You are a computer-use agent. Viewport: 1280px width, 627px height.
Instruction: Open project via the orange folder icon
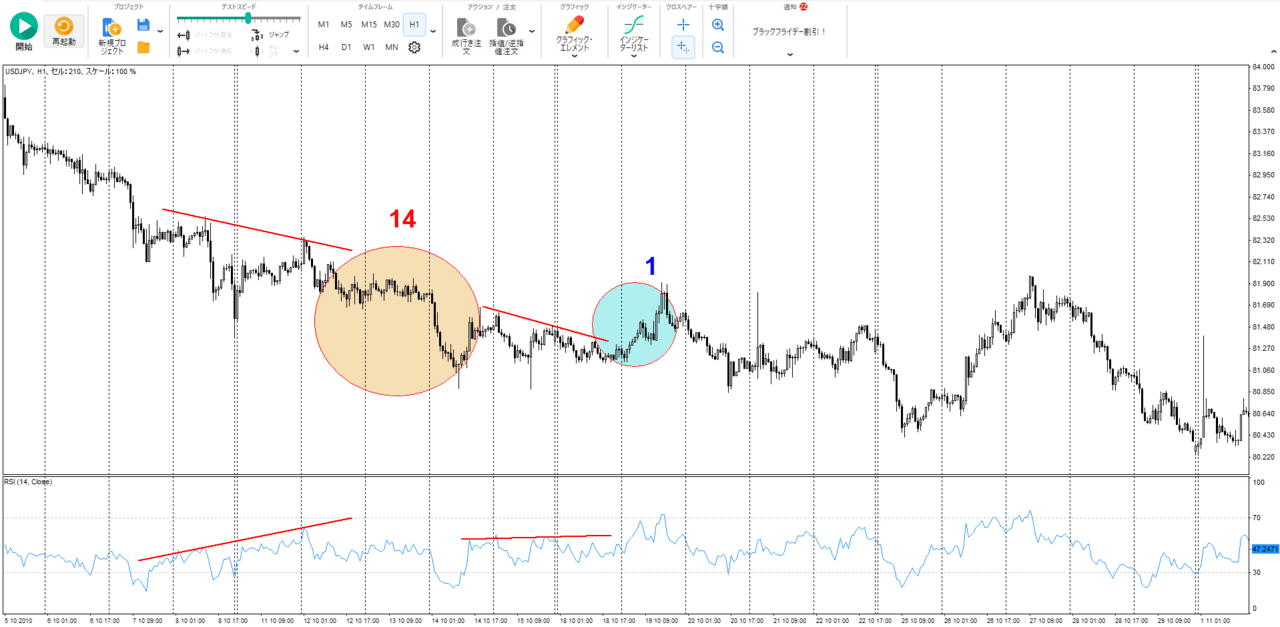(143, 47)
